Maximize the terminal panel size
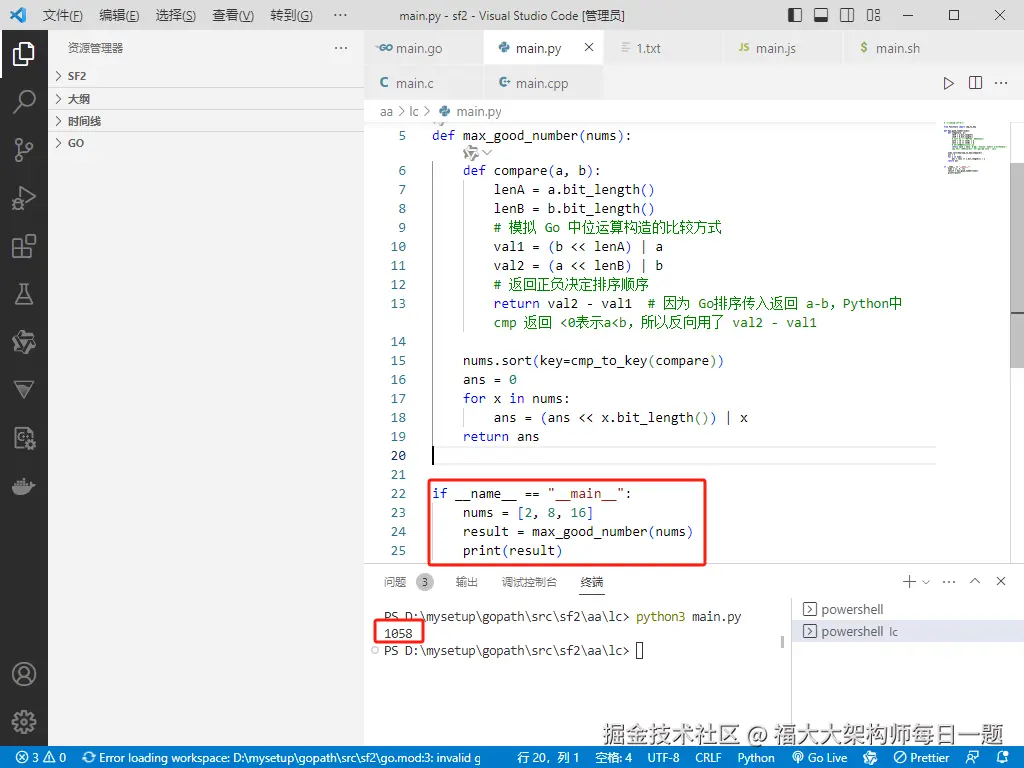This screenshot has width=1024, height=768. click(x=975, y=581)
